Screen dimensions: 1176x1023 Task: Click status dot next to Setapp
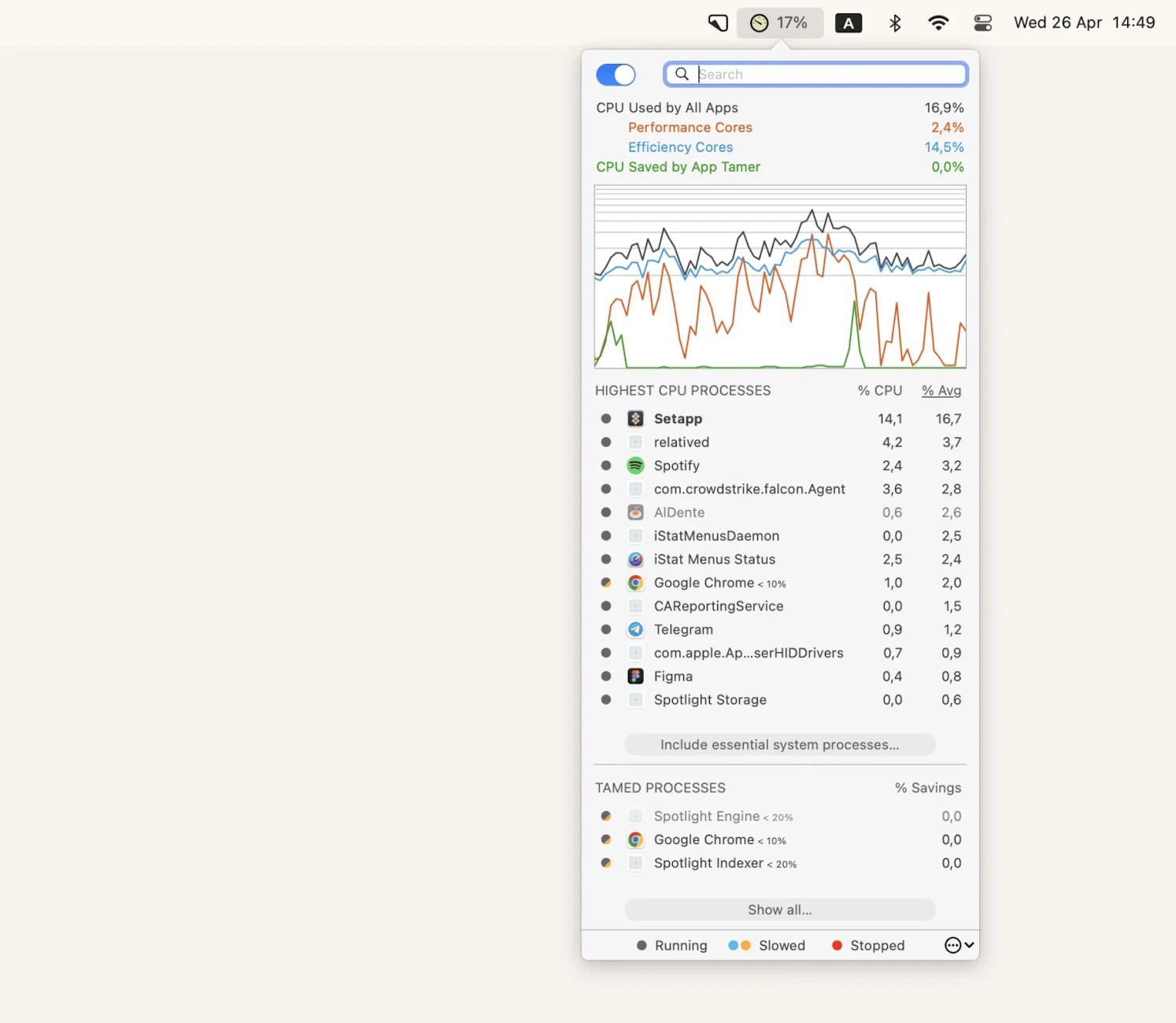(x=606, y=419)
